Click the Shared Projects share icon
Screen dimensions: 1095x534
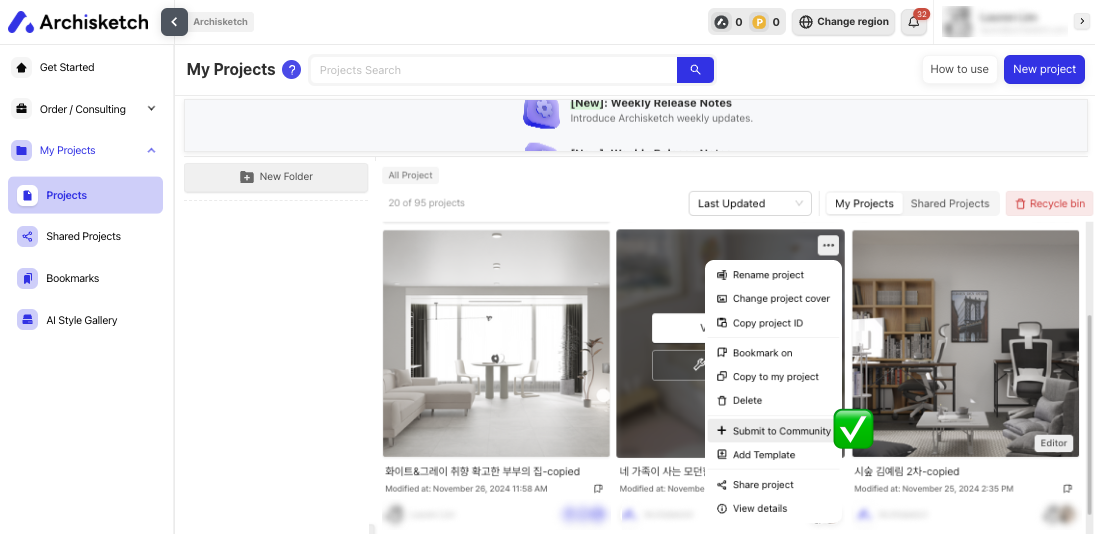click(27, 237)
